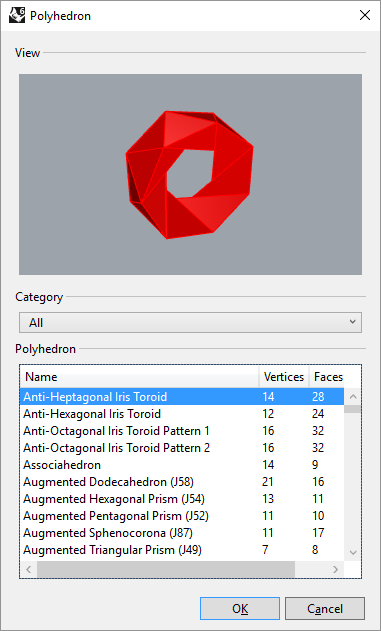The height and width of the screenshot is (631, 381).
Task: Select Anti-Hexagonal Iris Toroid row
Action: 182,414
